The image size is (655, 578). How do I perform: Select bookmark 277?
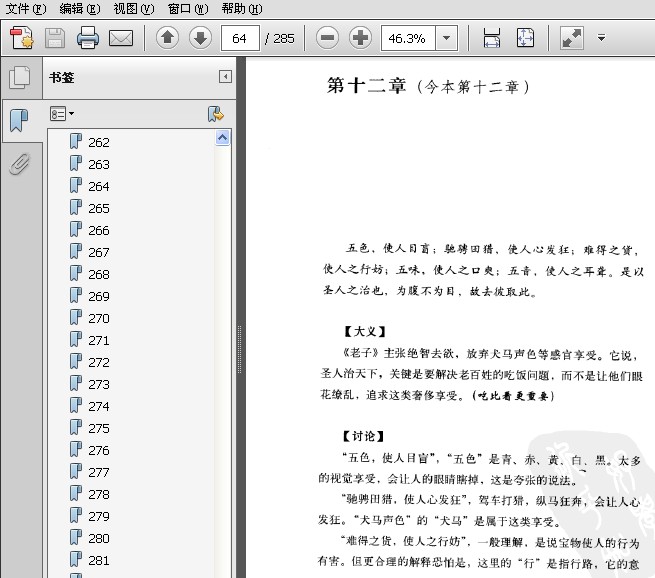point(99,472)
